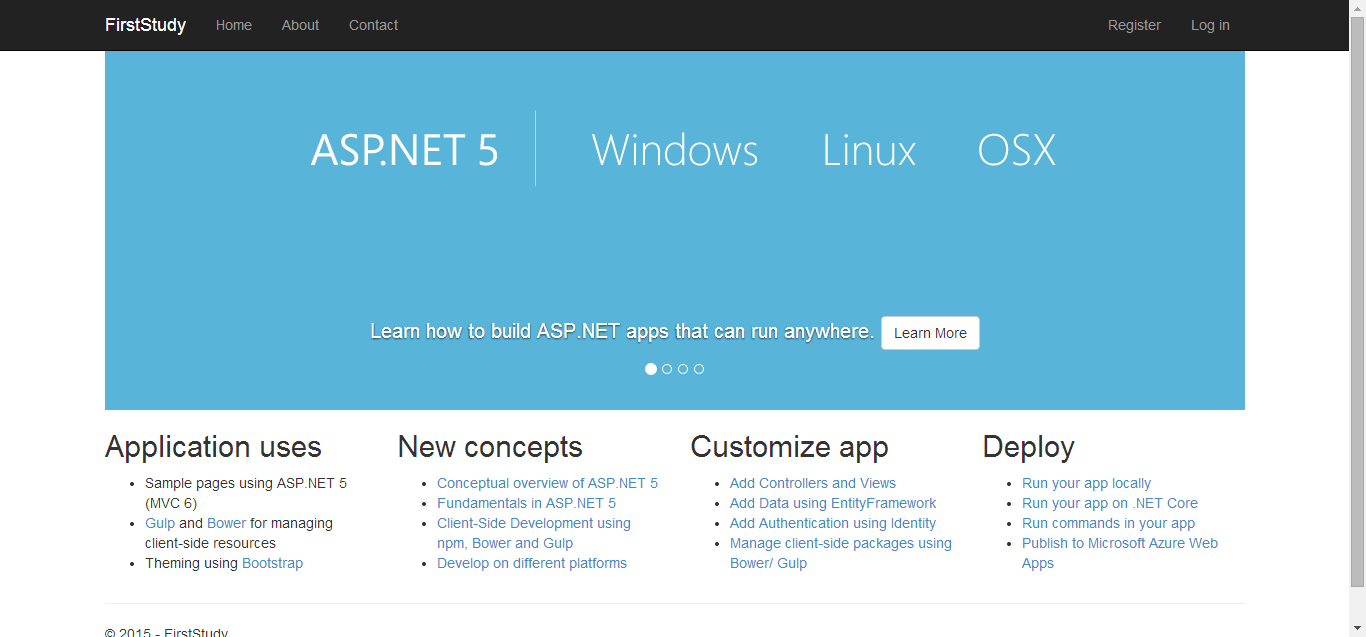Screen dimensions: 1366x637
Task: Click Log in in the navbar
Action: point(1210,25)
